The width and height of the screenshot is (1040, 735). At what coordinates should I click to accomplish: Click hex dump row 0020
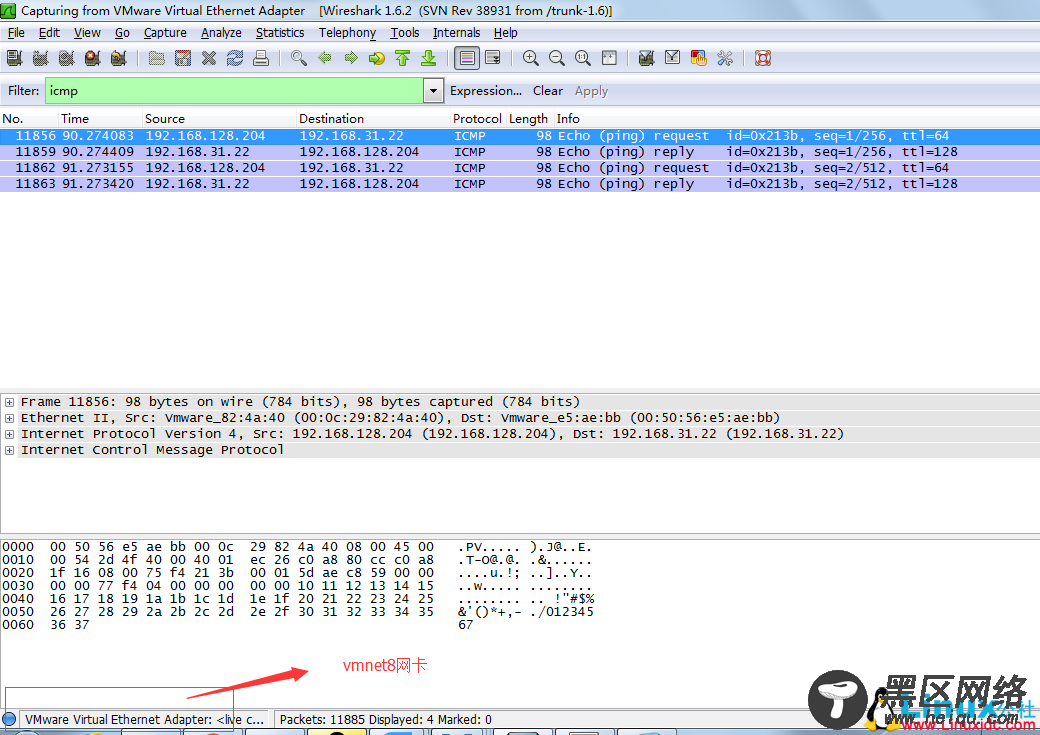pyautogui.click(x=297, y=573)
